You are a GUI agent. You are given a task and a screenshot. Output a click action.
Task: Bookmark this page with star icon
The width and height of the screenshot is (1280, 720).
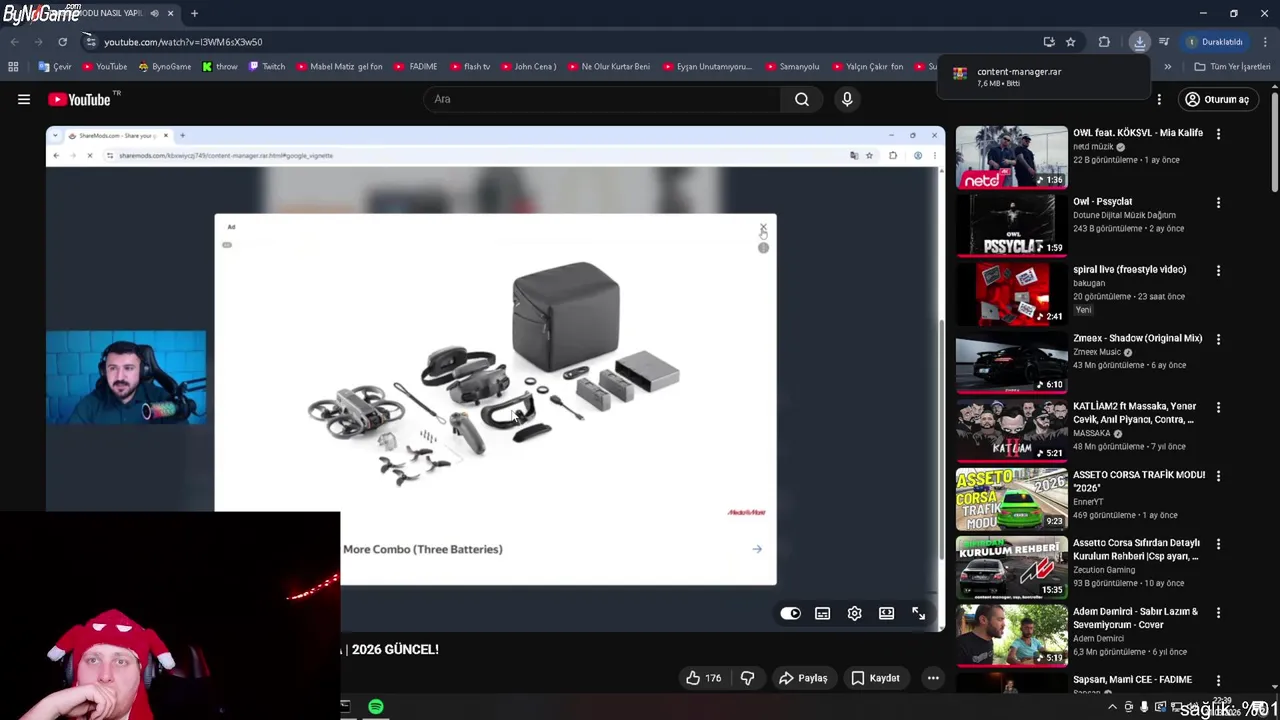[x=1071, y=42]
